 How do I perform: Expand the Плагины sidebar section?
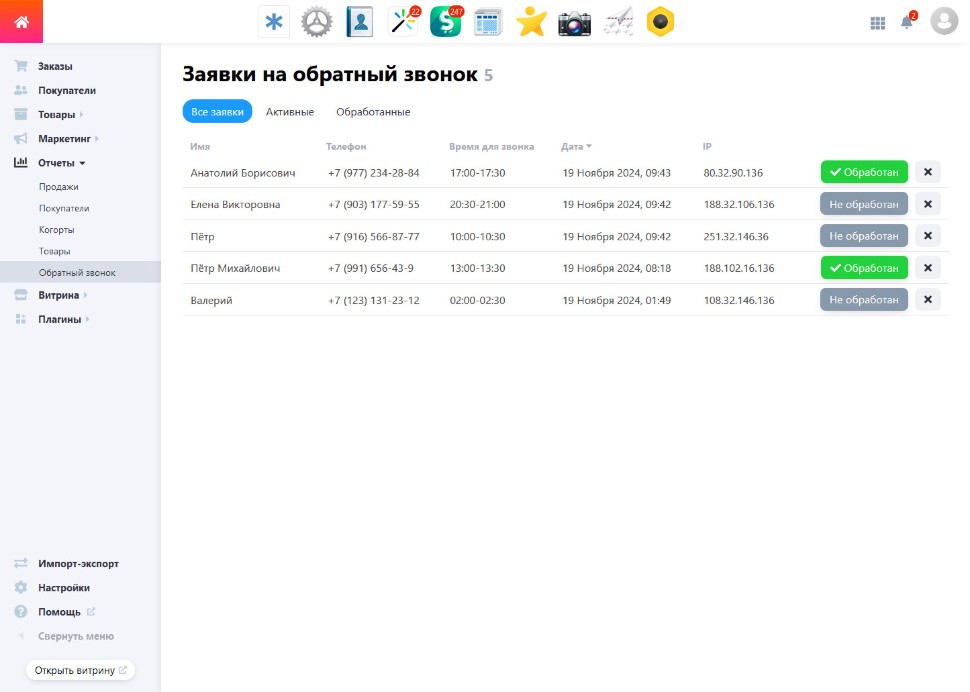pos(64,319)
